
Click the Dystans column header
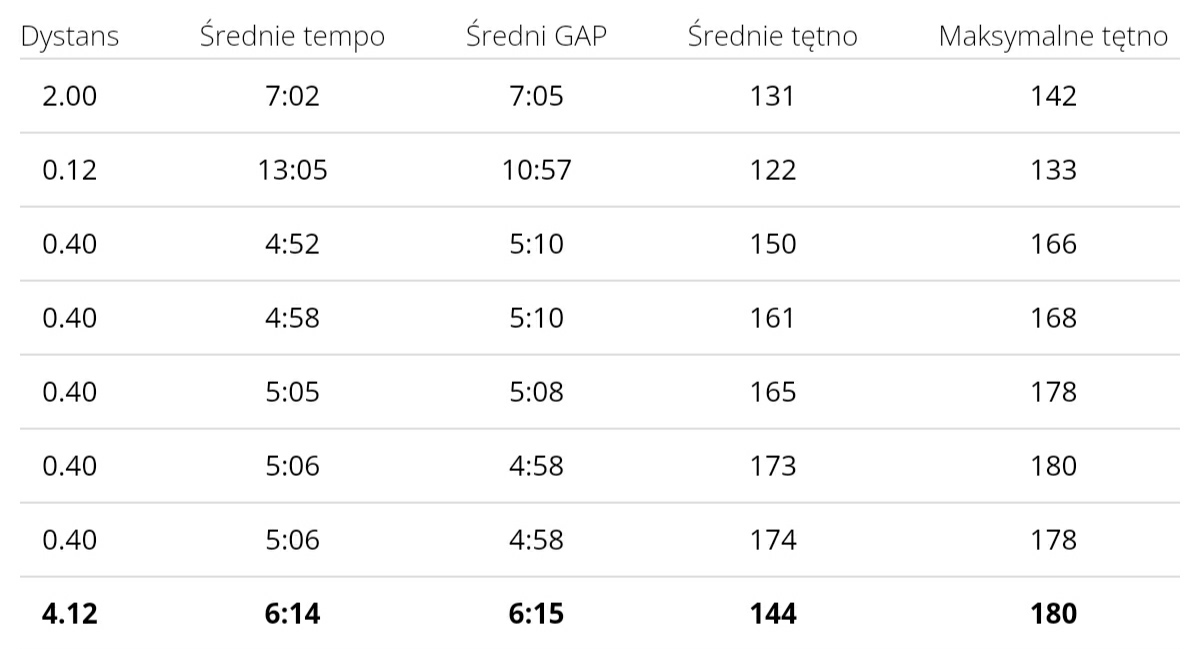(69, 36)
